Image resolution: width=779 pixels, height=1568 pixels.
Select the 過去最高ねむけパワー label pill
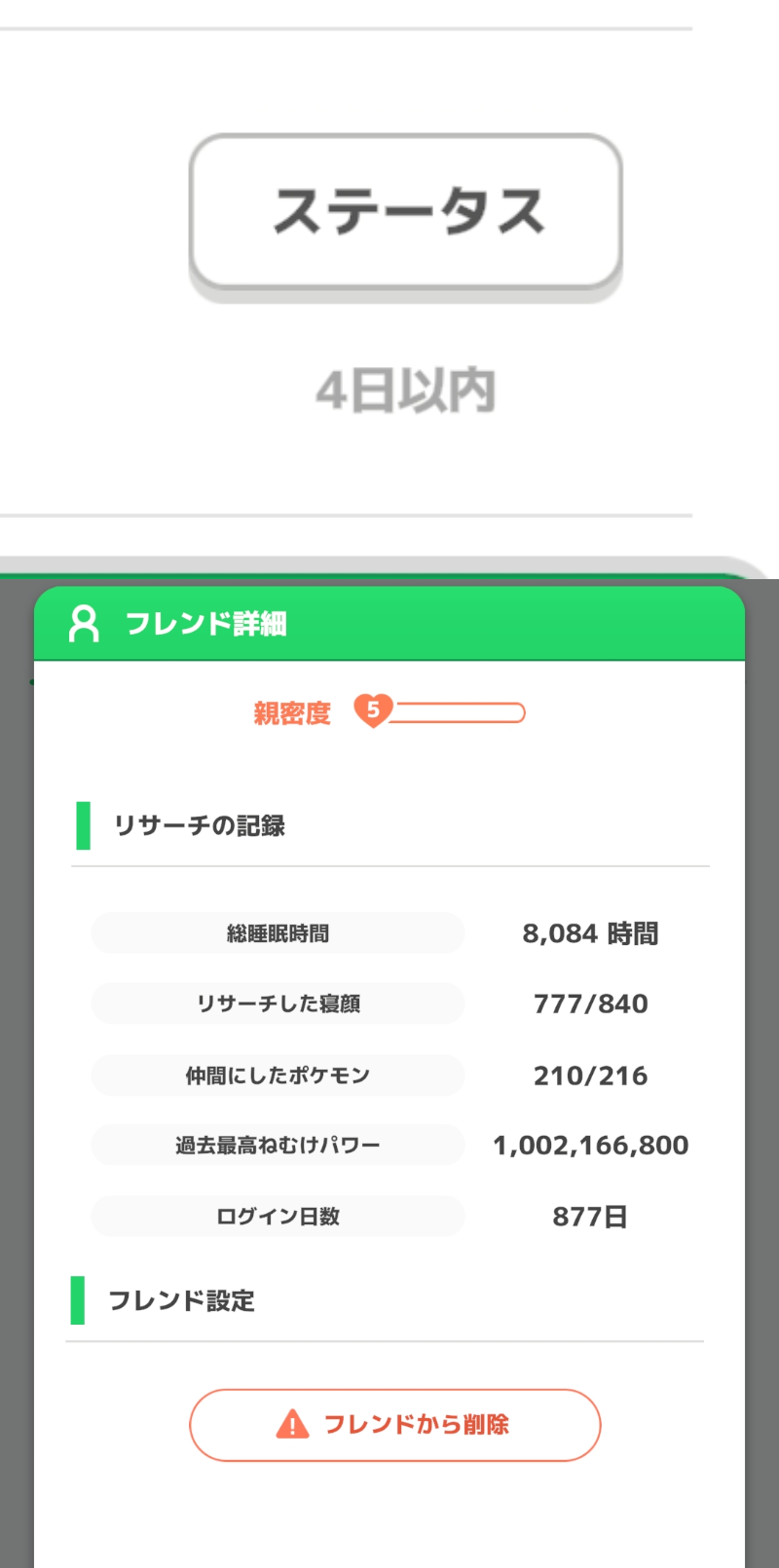(x=278, y=1146)
